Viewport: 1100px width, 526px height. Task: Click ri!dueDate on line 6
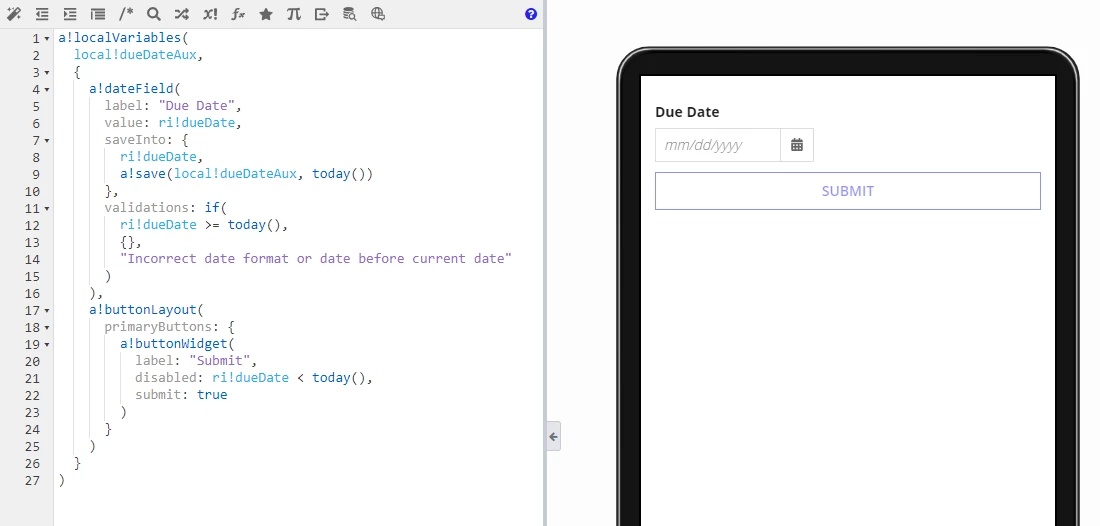coord(196,123)
